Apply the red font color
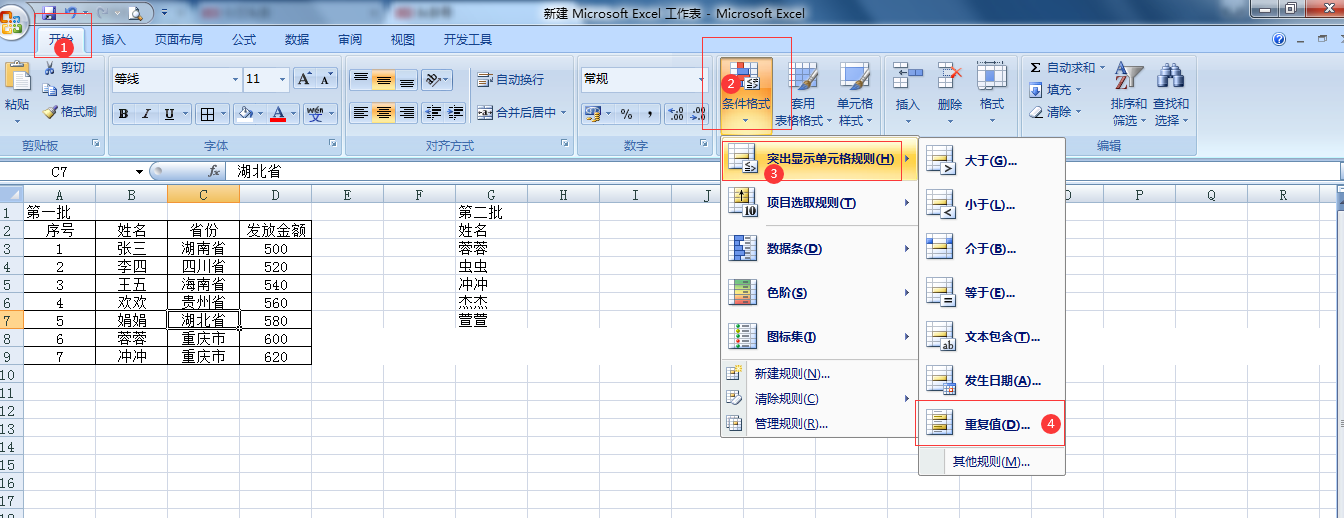 click(x=278, y=113)
